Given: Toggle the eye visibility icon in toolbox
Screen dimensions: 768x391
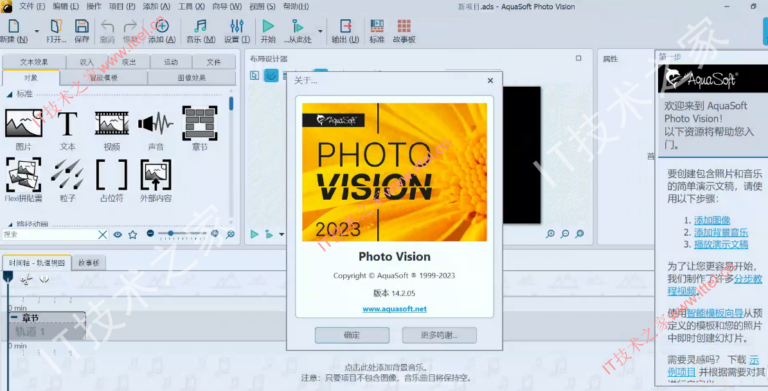Looking at the screenshot, I should [x=118, y=235].
